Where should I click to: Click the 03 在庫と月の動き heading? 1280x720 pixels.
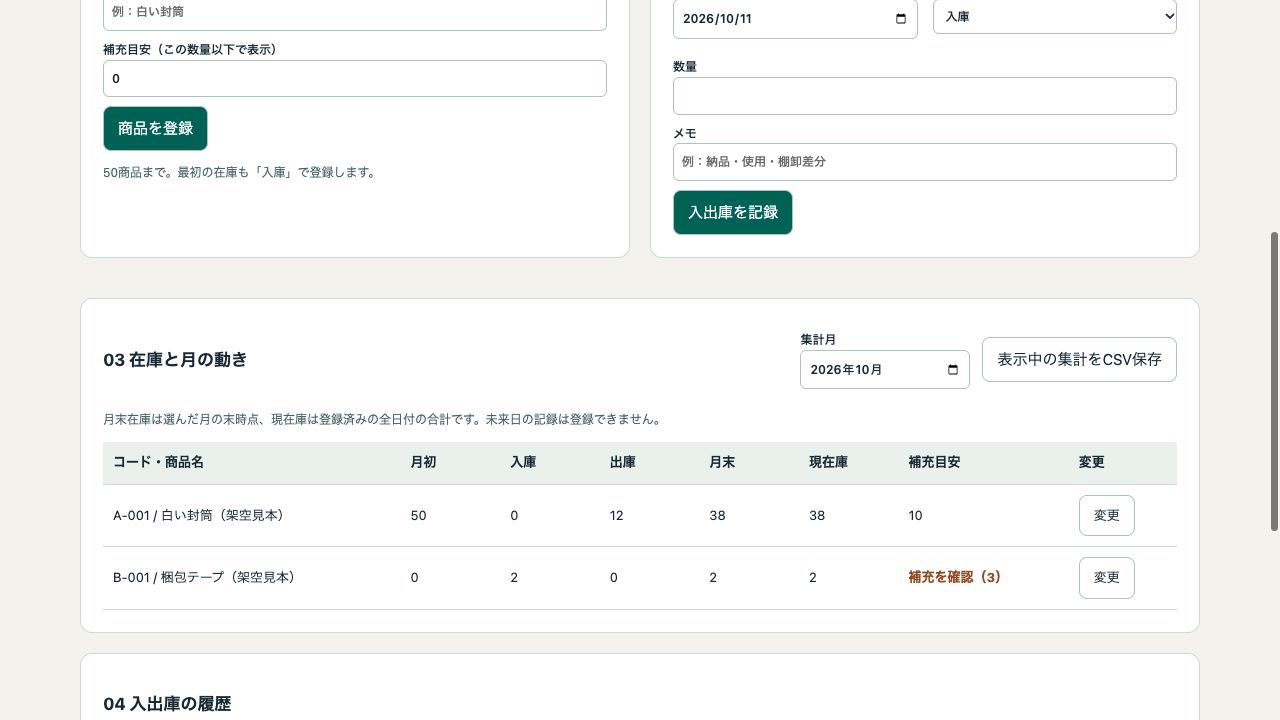[x=175, y=359]
